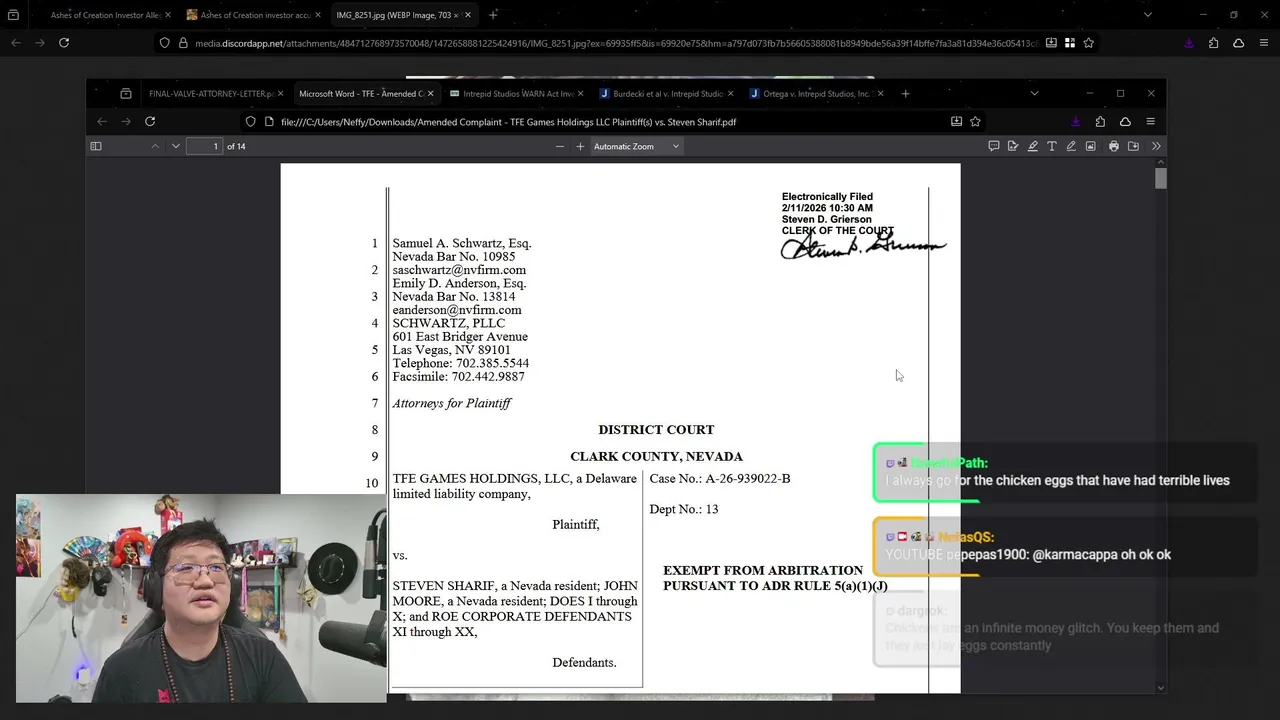Expand outer browser list-all-tabs chevron
1280x720 pixels.
[1147, 15]
